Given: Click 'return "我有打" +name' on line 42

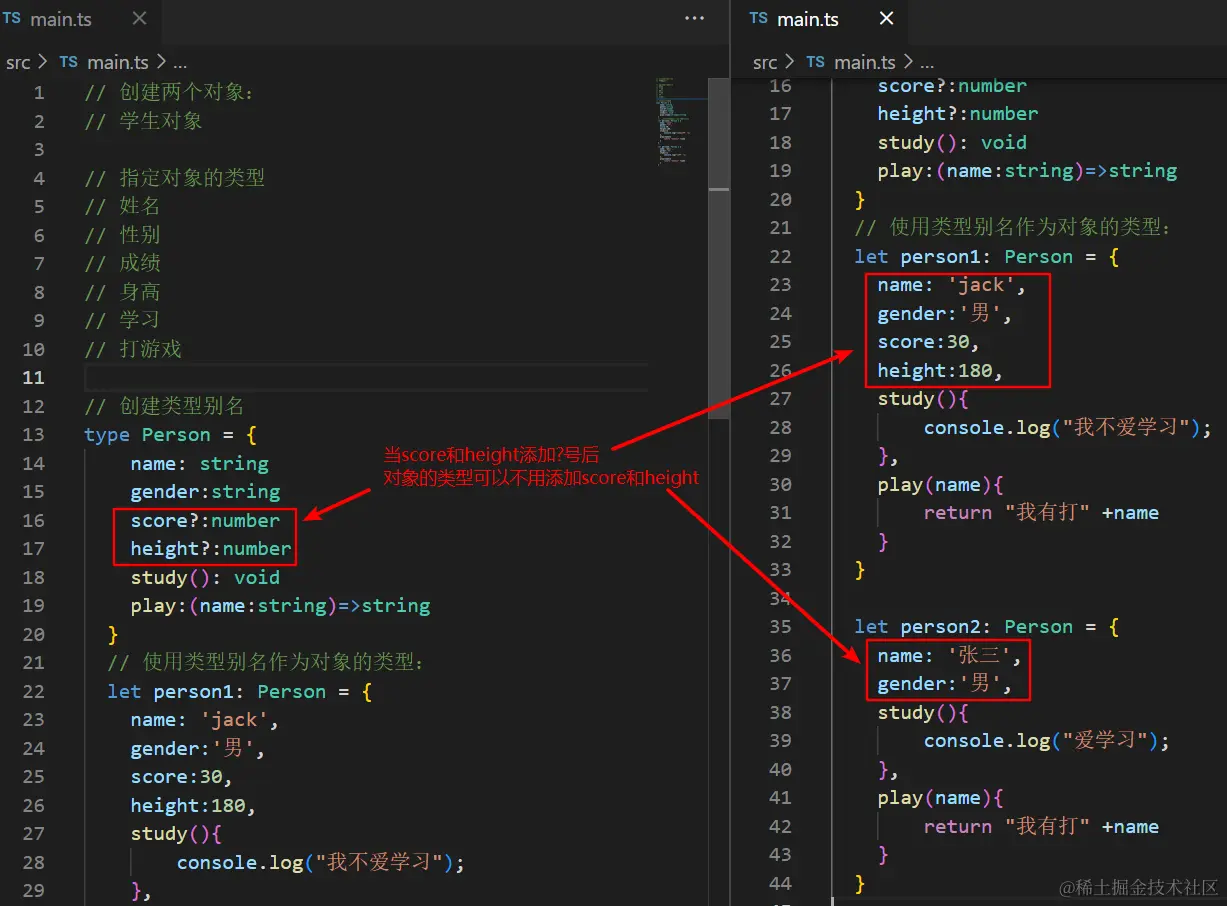Looking at the screenshot, I should pyautogui.click(x=1041, y=827).
